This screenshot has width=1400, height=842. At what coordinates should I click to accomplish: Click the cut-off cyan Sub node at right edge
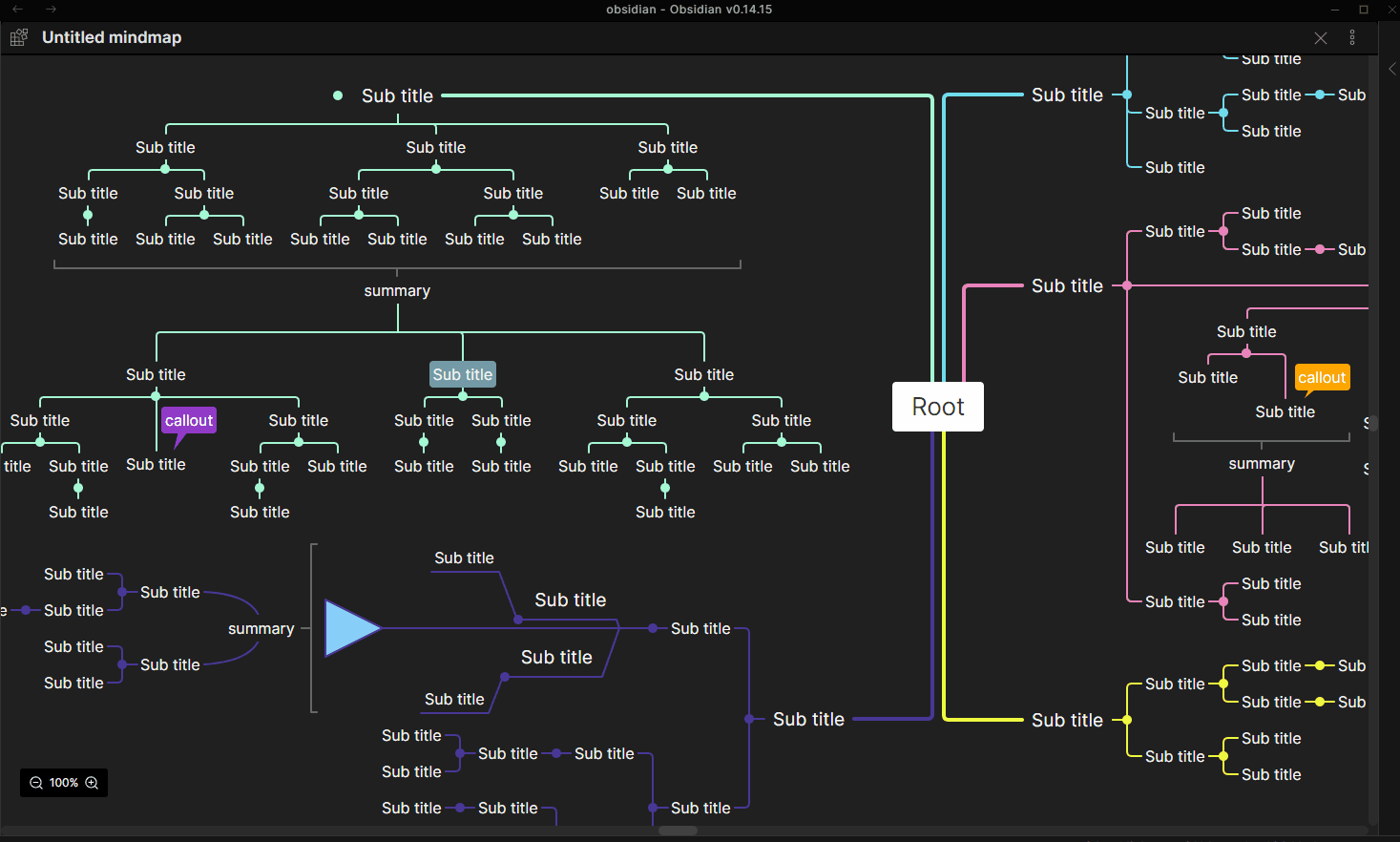(x=1352, y=95)
